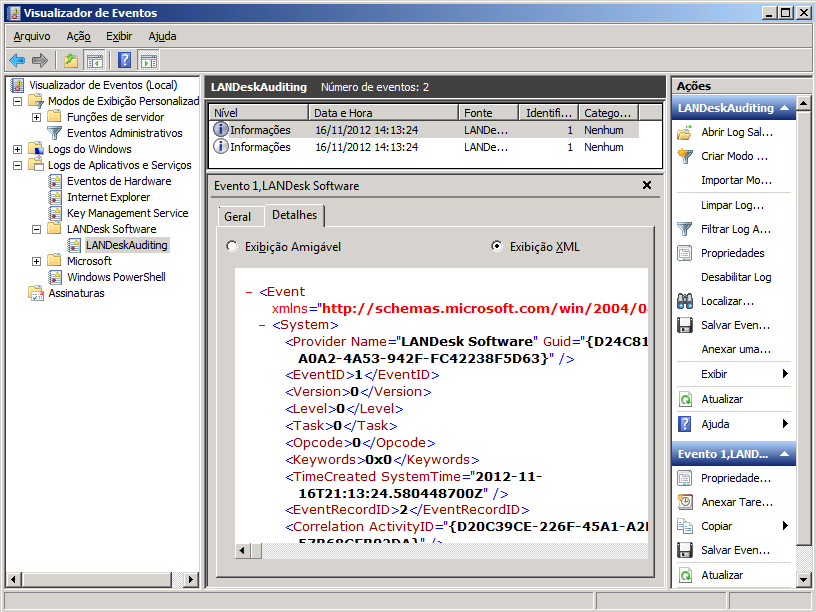Select the Eventos Administrativos tree item
Screen dimensions: 816x612
[124, 133]
